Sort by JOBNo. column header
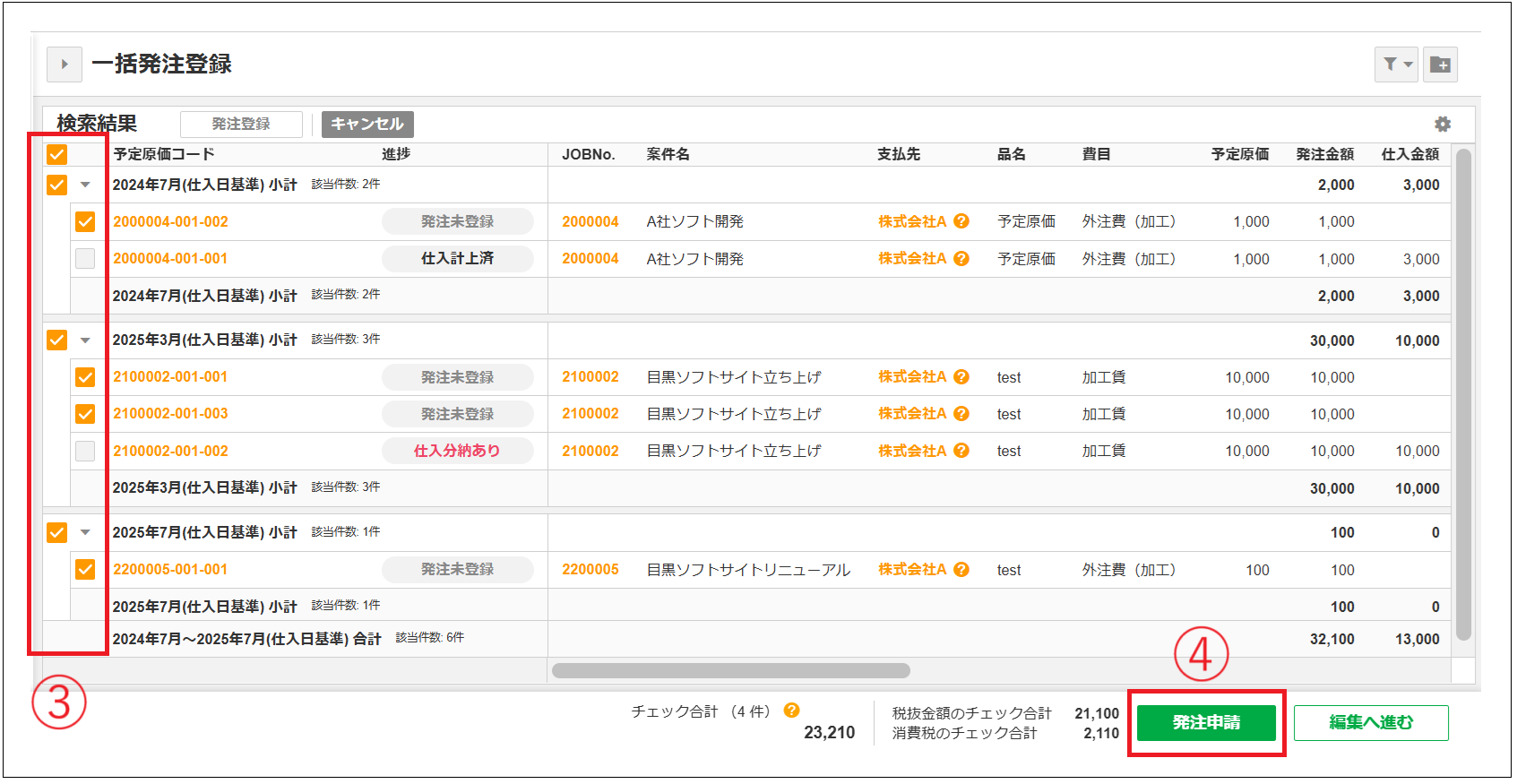Viewport: 1517px width, 784px height. coord(589,154)
